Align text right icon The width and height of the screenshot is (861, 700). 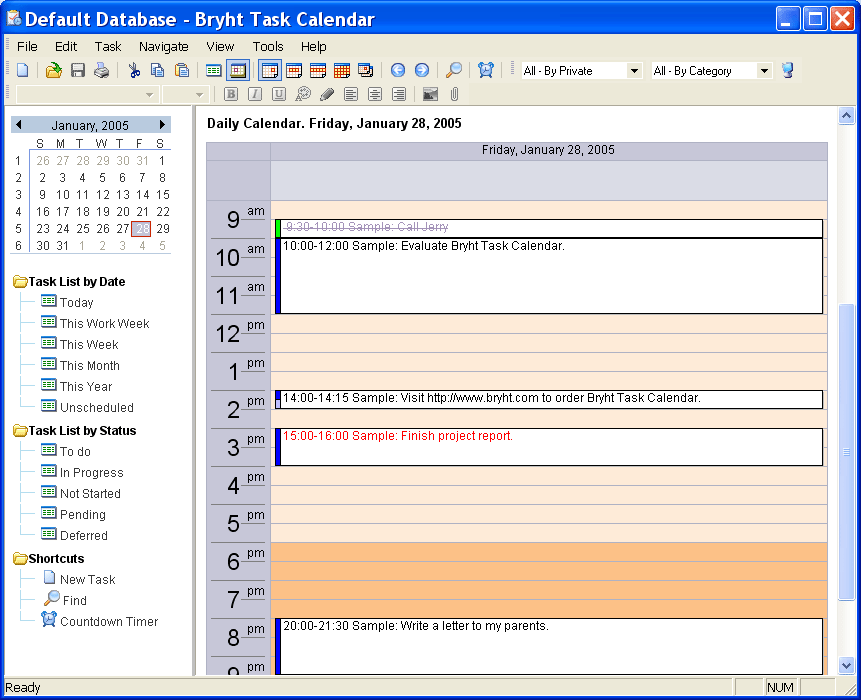(x=399, y=94)
